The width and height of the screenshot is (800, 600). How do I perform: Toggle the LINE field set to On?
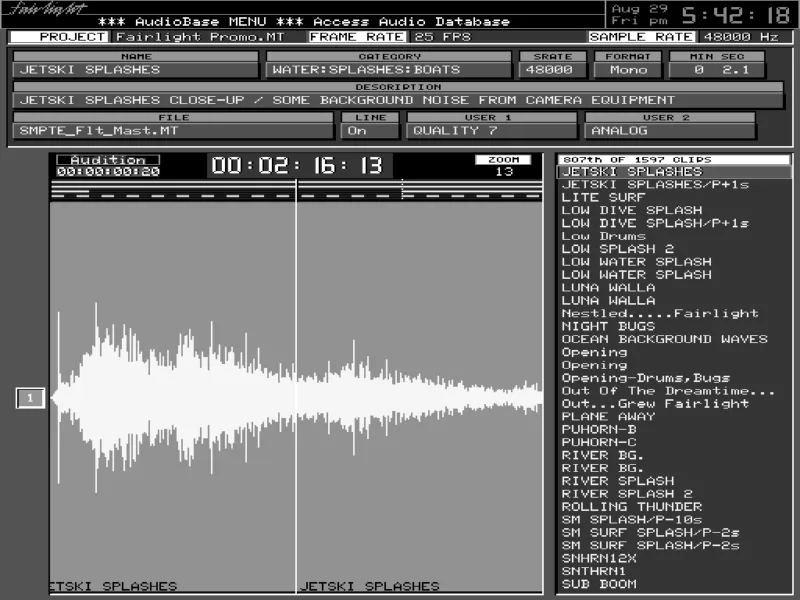click(370, 131)
